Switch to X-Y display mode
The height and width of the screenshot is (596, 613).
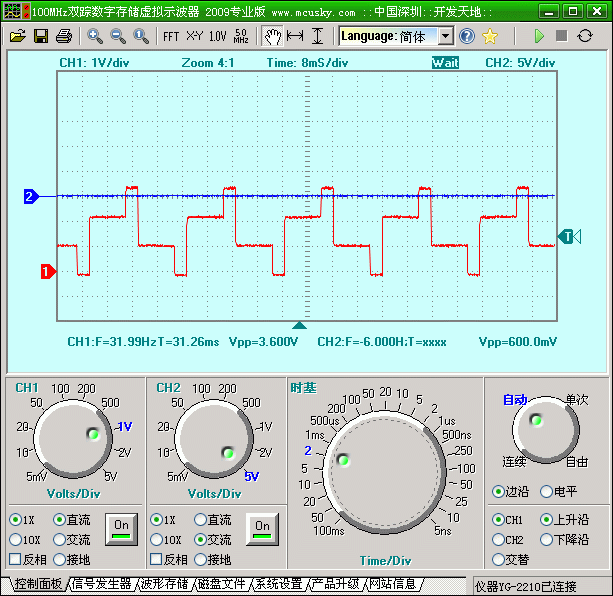pyautogui.click(x=194, y=36)
